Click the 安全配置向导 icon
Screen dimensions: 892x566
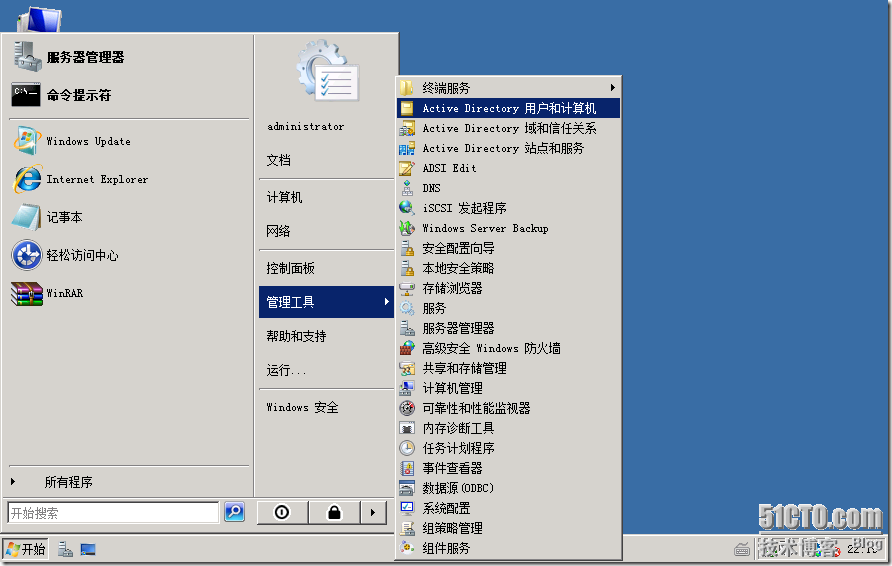[407, 249]
